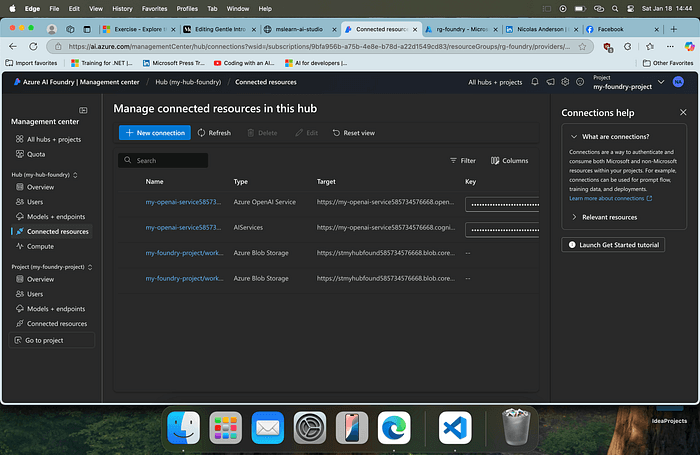Go to Azure AI Foundry Management center home

click(x=76, y=82)
